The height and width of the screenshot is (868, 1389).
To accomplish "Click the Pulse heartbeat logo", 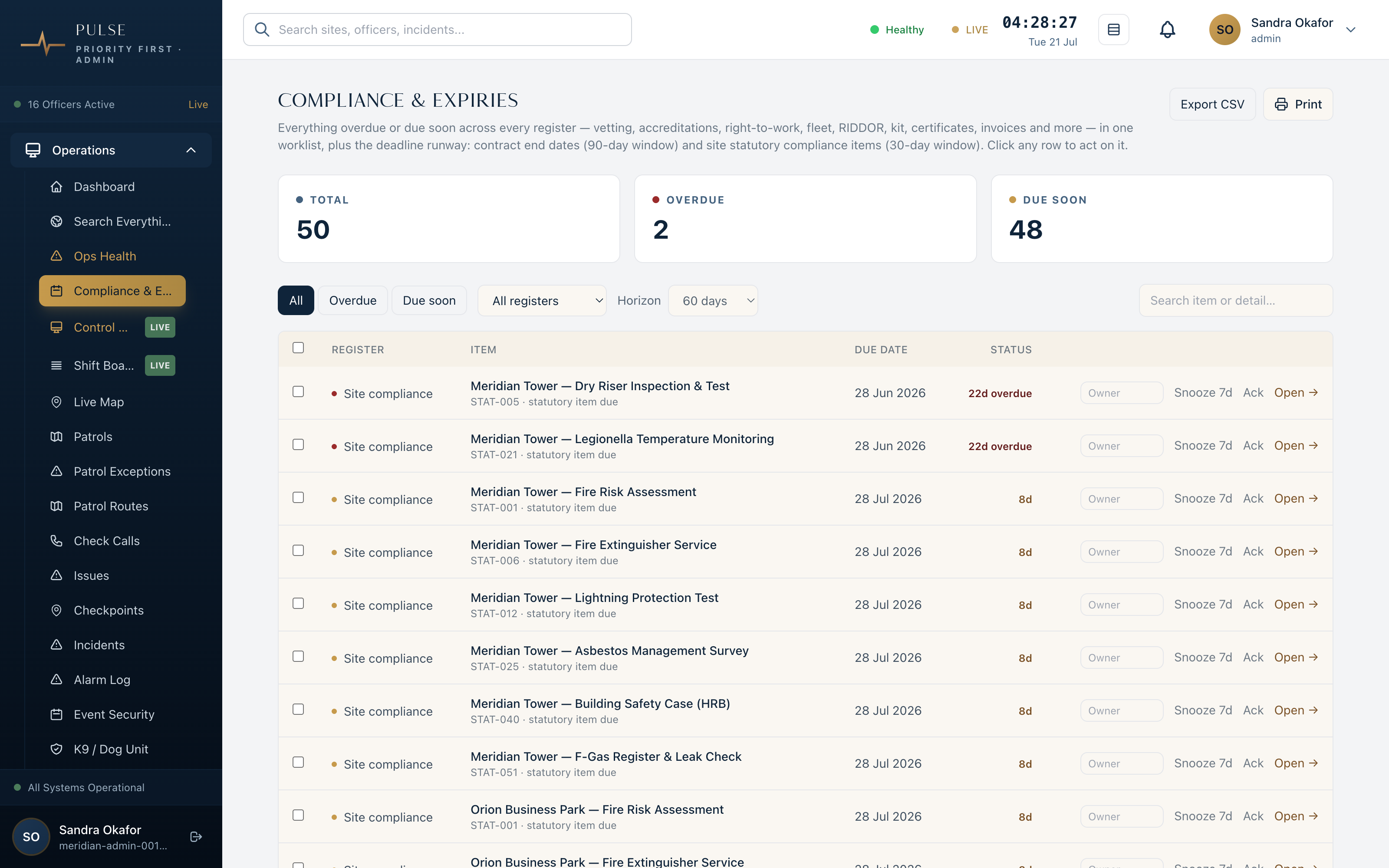I will (43, 43).
